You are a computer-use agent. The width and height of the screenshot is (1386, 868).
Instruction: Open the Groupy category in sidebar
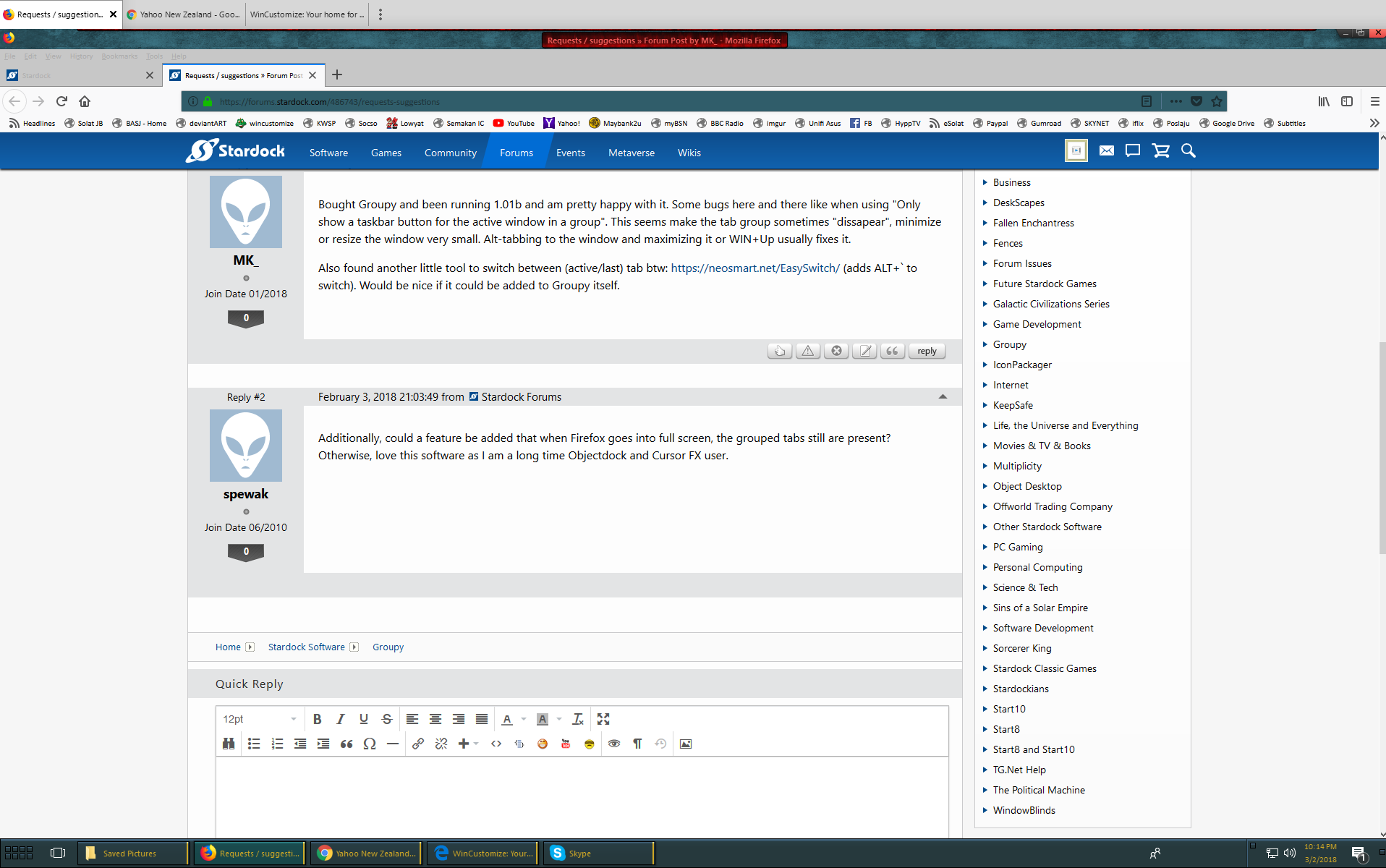[1009, 344]
